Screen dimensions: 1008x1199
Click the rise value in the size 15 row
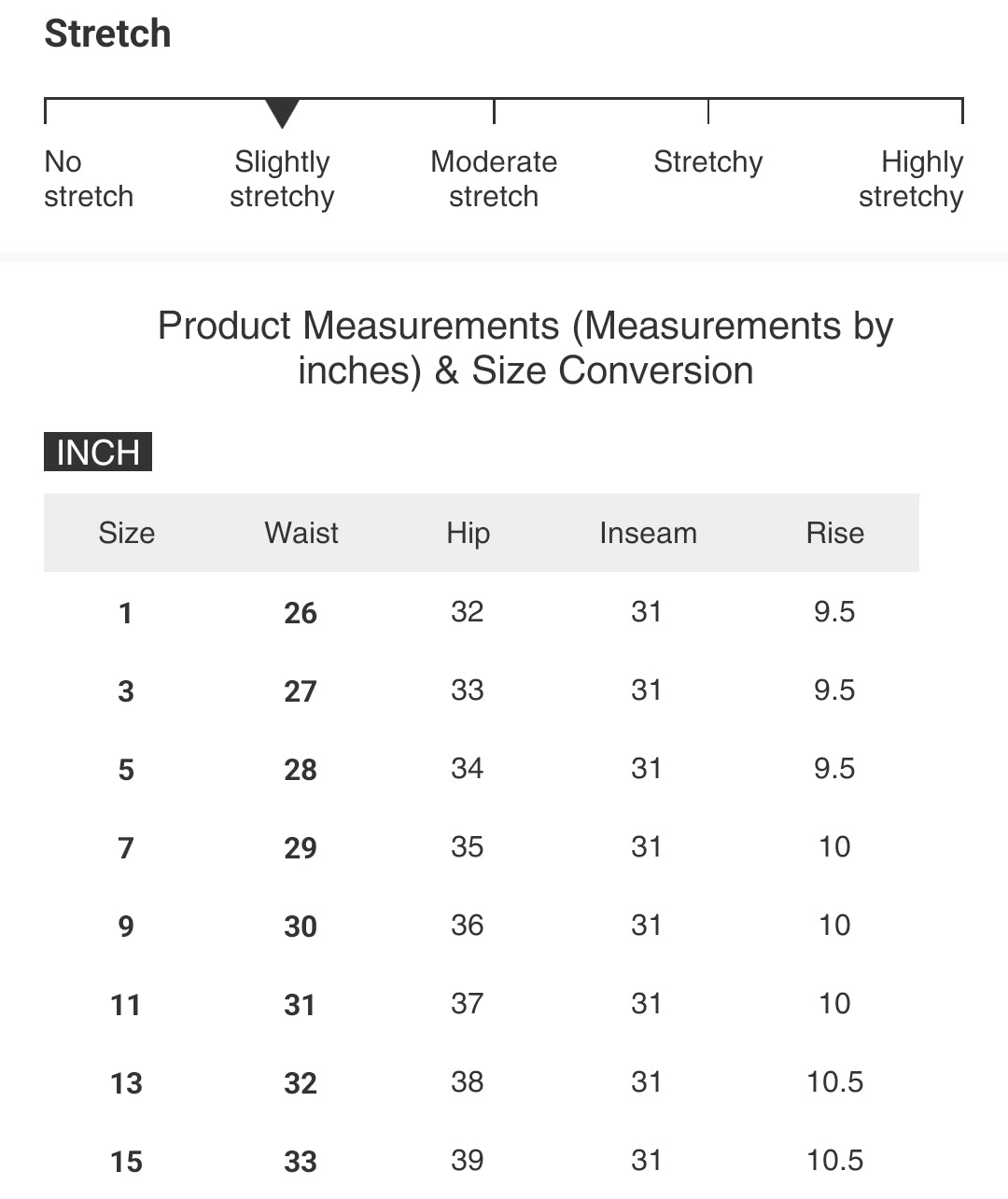coord(835,1161)
